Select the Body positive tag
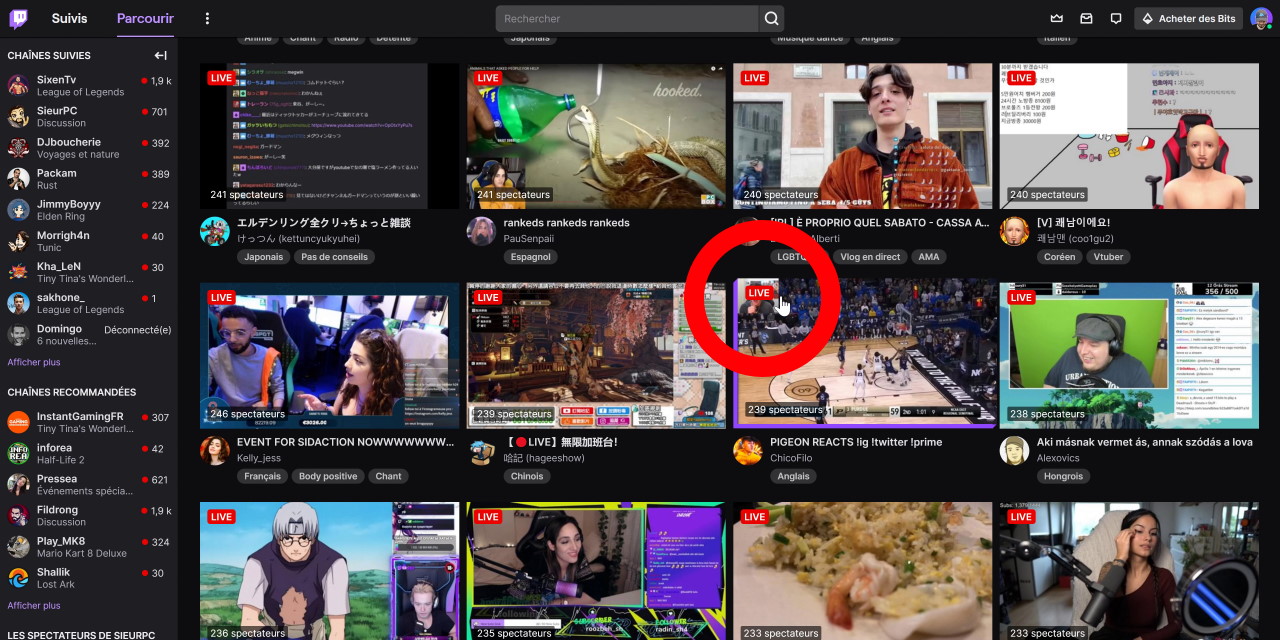The height and width of the screenshot is (640, 1280). click(x=327, y=476)
